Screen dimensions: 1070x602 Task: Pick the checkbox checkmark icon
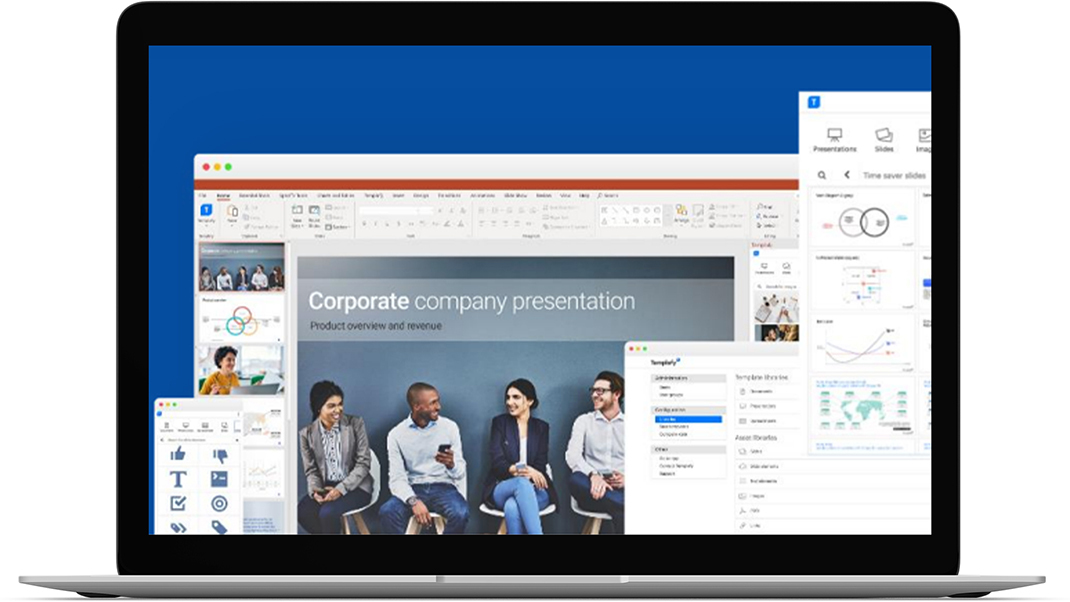pyautogui.click(x=178, y=503)
